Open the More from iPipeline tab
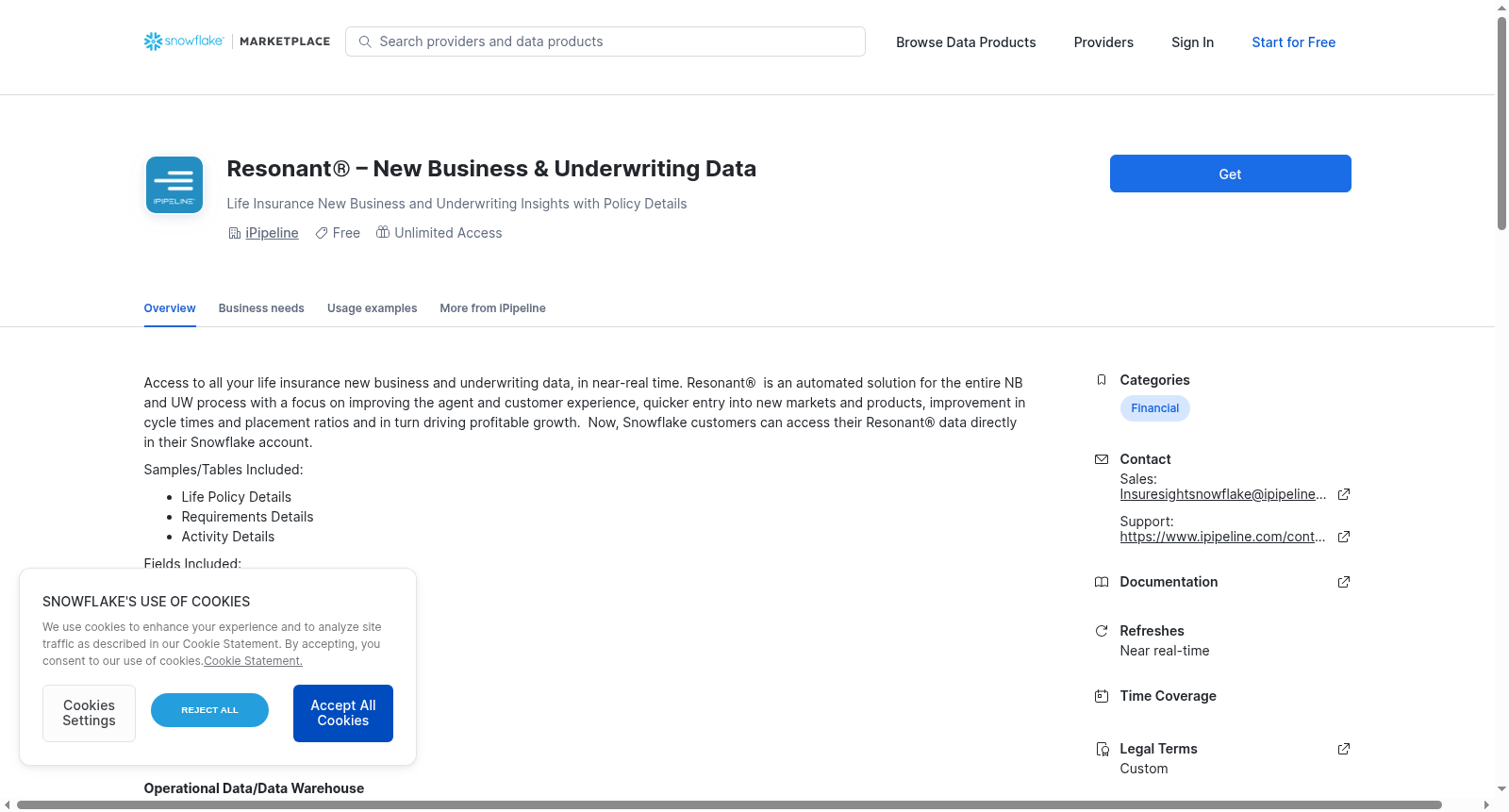 pos(492,308)
